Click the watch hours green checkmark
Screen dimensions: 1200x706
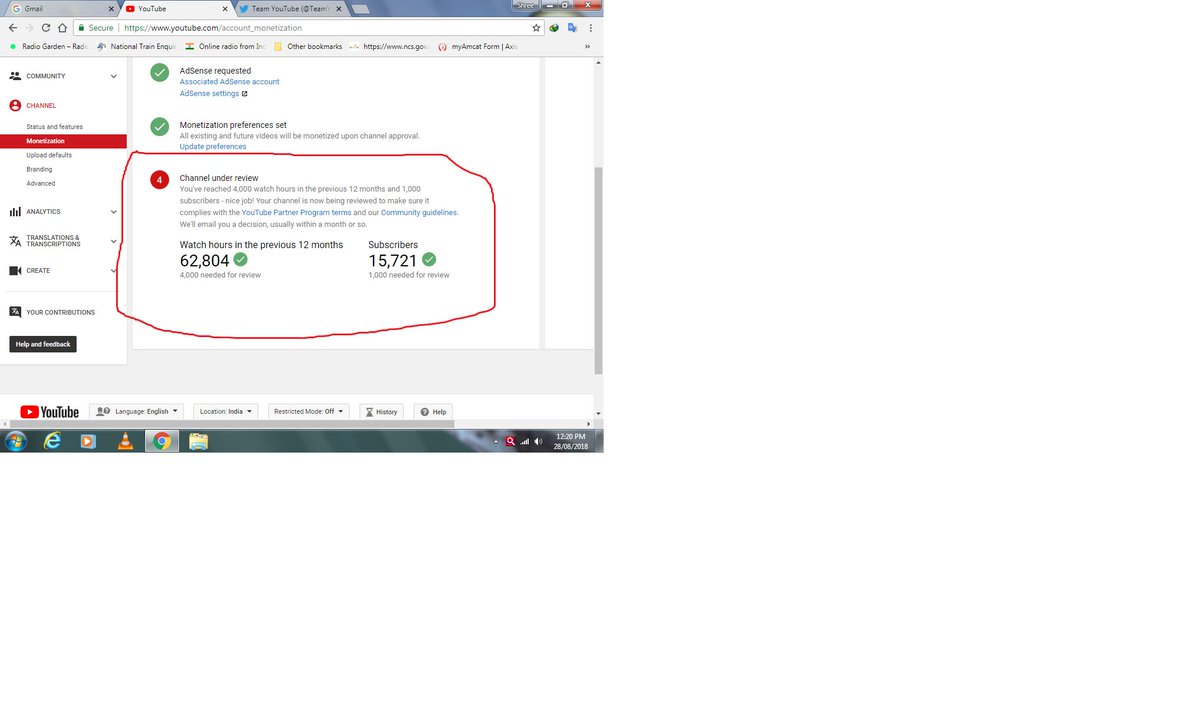pos(241,259)
